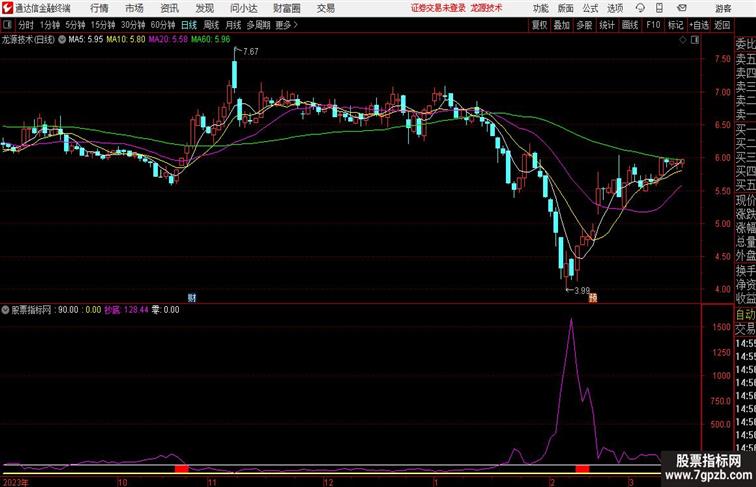The height and width of the screenshot is (487, 756).
Task: Add stock via +自选 button
Action: click(x=699, y=25)
